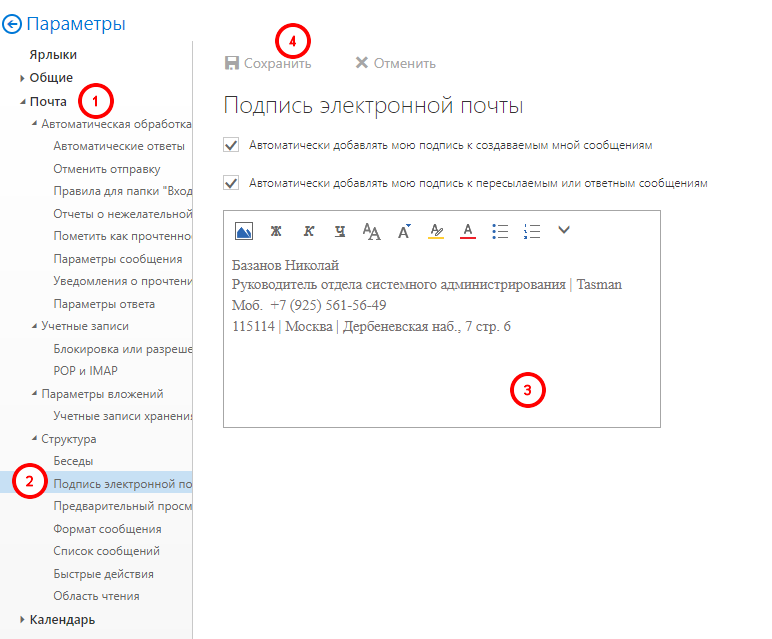Toggle italic formatting (К) in signature editor
The height and width of the screenshot is (639, 772).
(308, 231)
